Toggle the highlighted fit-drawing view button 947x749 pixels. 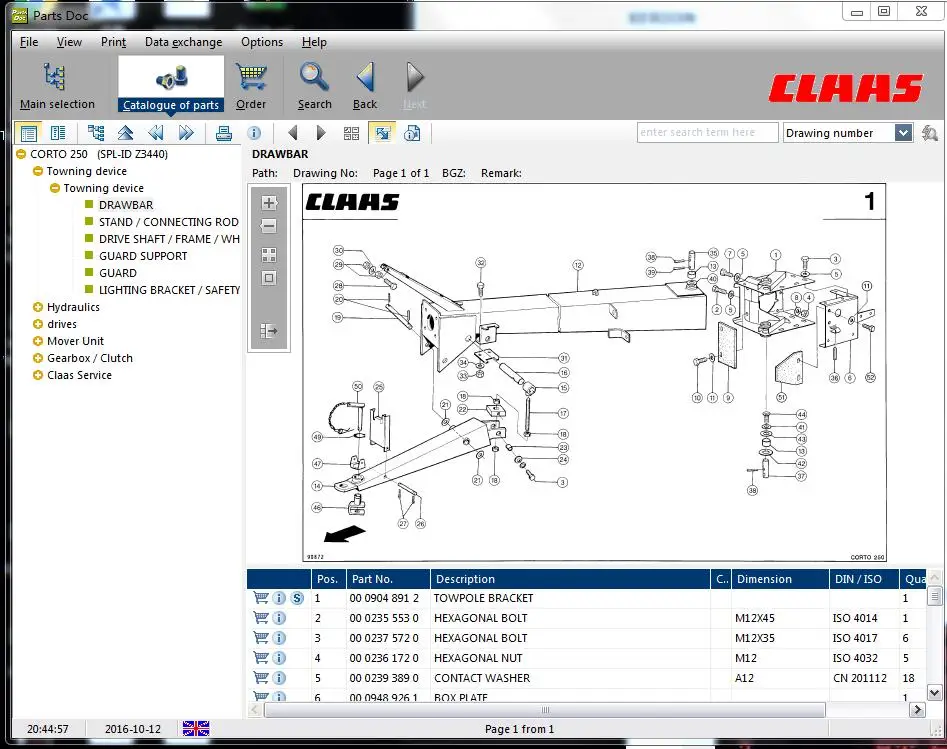tap(381, 133)
